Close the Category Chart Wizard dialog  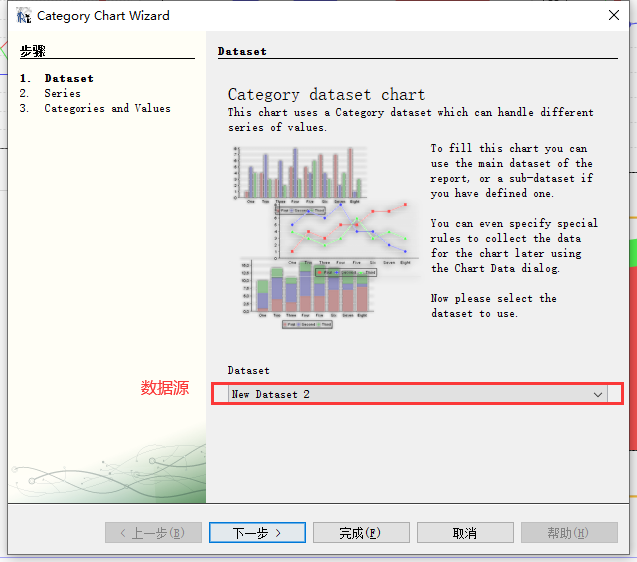click(x=614, y=15)
